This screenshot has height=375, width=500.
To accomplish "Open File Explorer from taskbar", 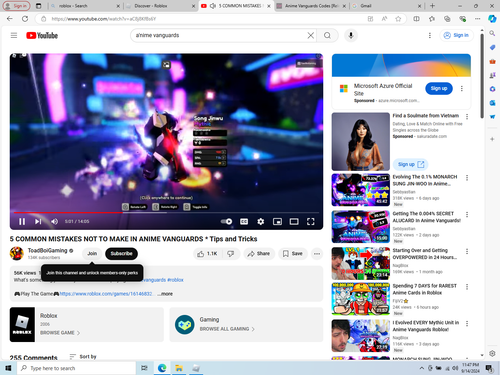I will click(179, 368).
